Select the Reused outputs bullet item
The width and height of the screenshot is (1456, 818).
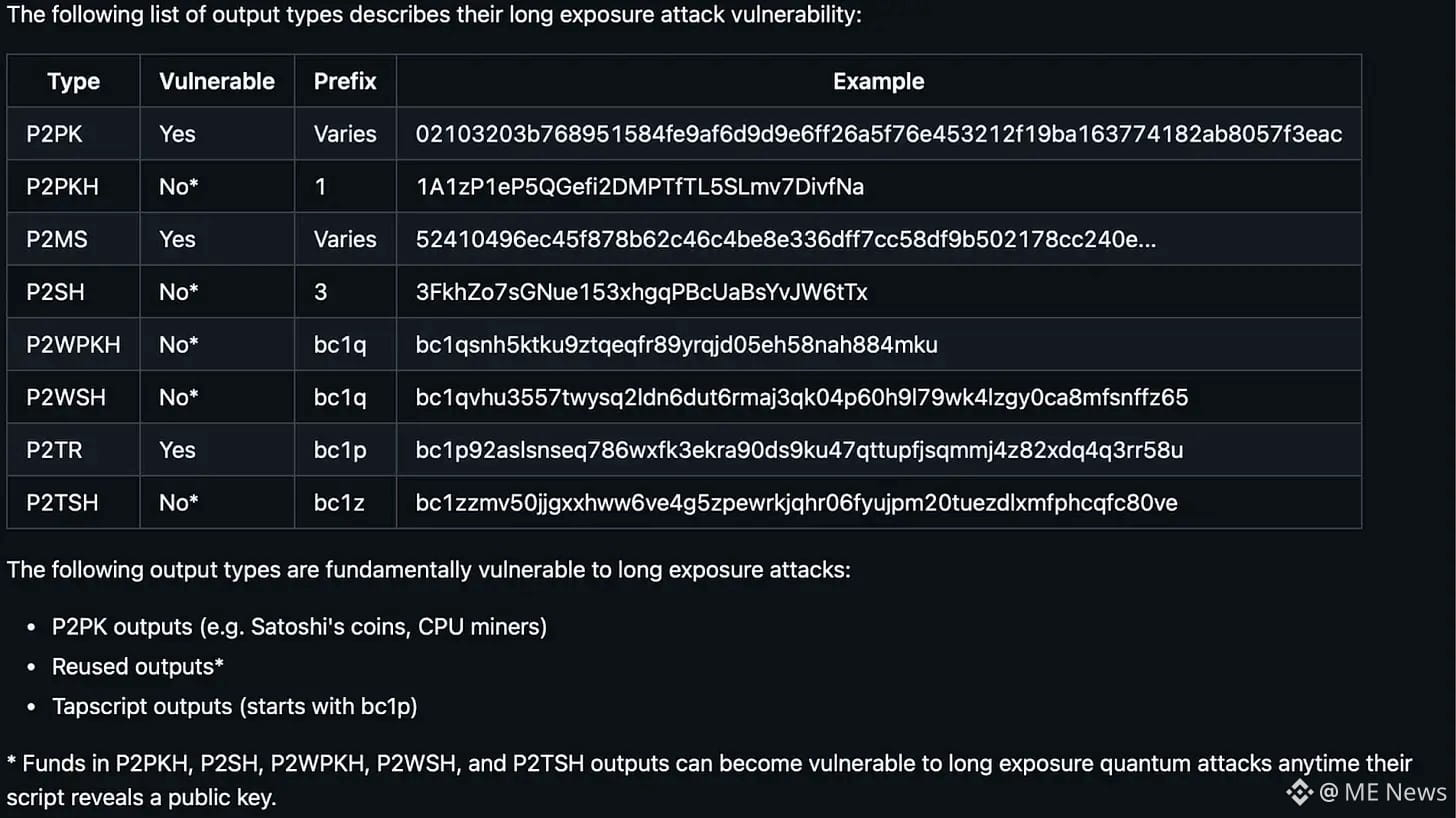coord(138,666)
